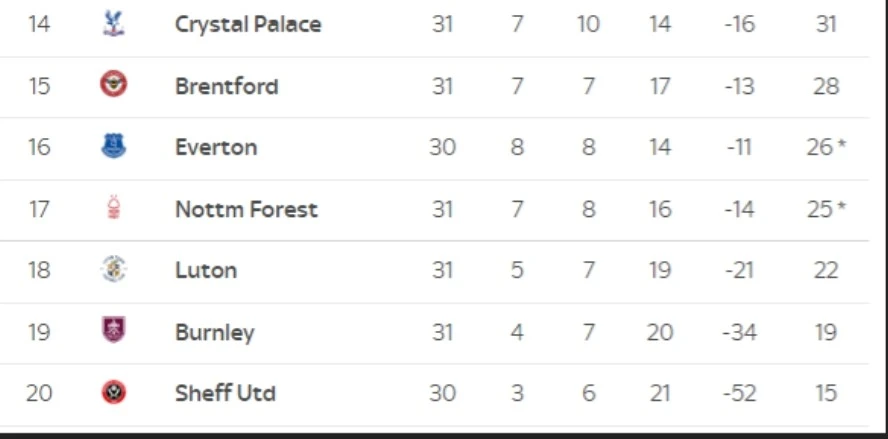Click Nottm Forest's 25* points value
The width and height of the screenshot is (888, 439).
[826, 209]
